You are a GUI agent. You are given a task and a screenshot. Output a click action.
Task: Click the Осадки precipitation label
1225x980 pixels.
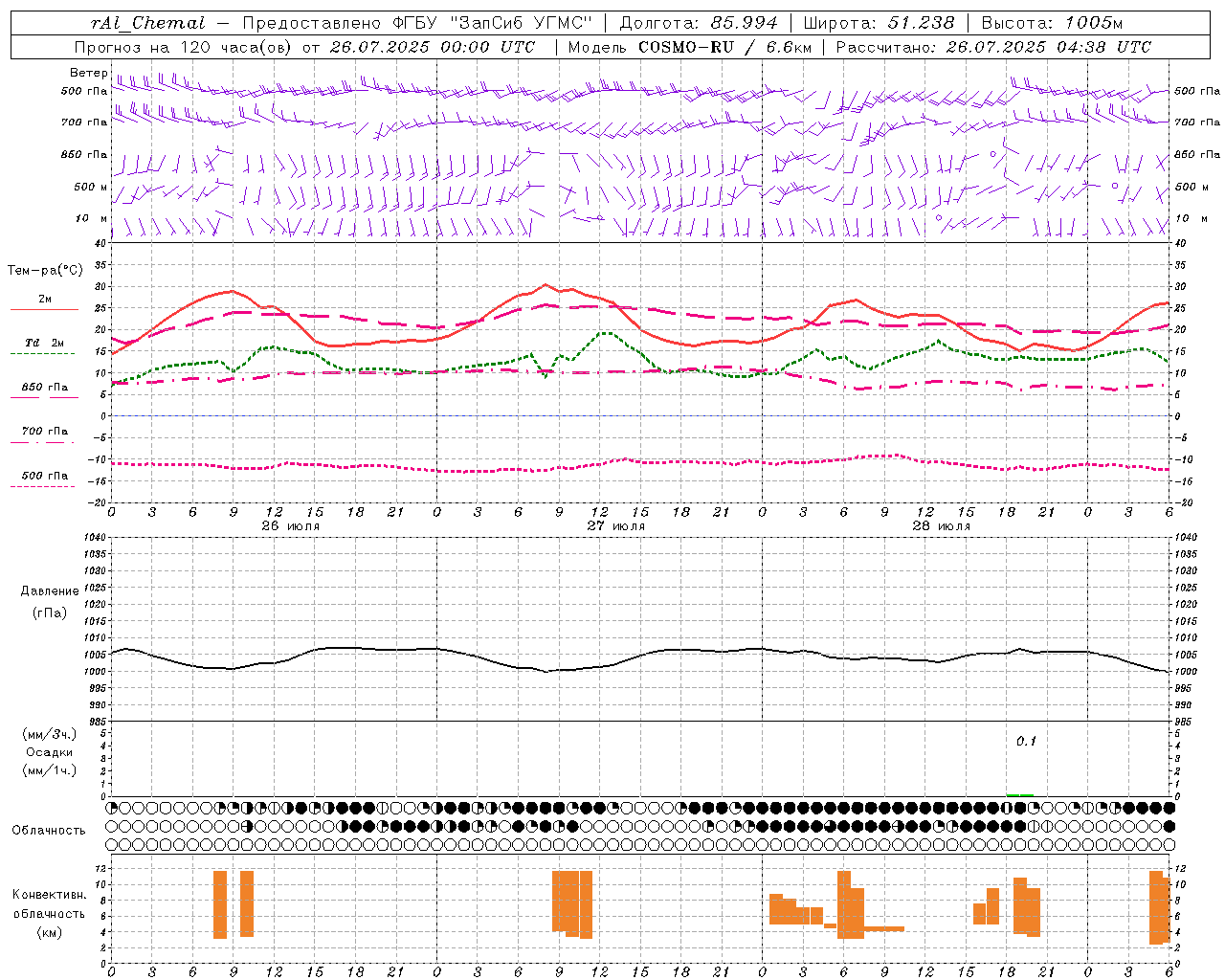click(x=50, y=752)
